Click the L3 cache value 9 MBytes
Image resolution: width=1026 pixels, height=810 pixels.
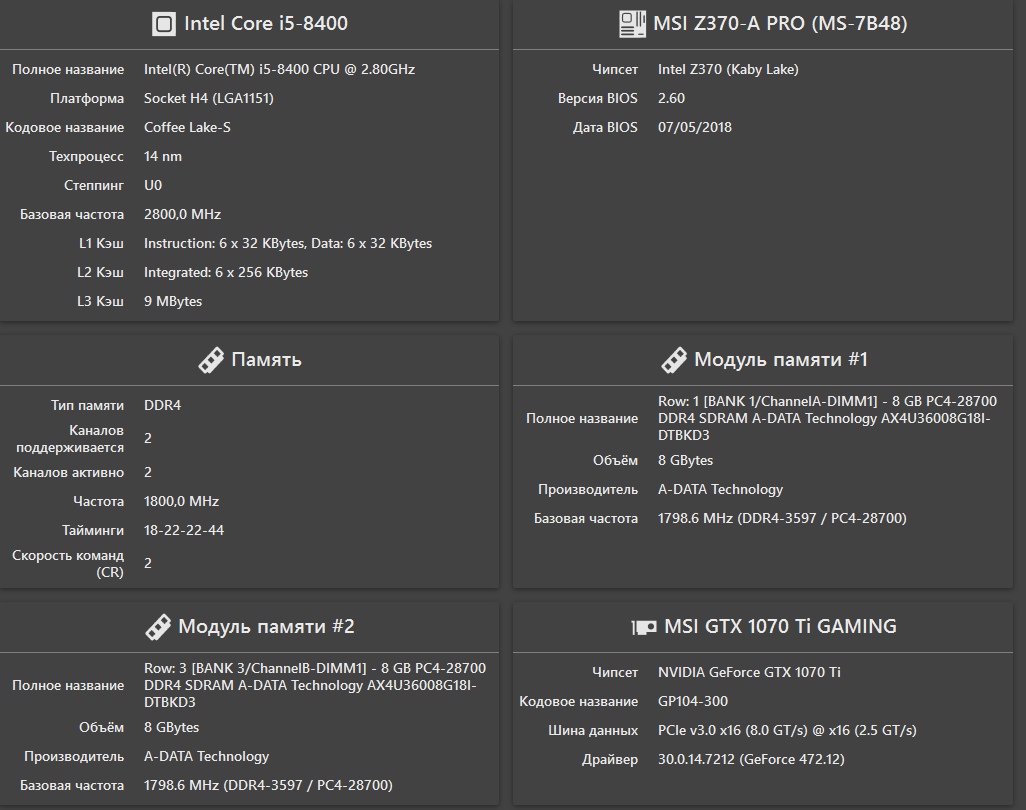point(173,301)
